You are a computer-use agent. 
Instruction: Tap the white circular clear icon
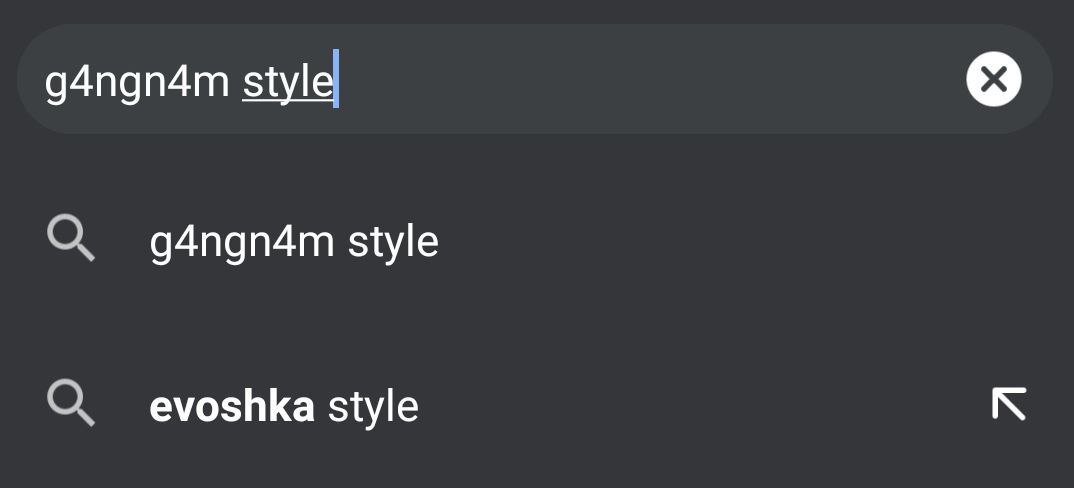pos(993,79)
